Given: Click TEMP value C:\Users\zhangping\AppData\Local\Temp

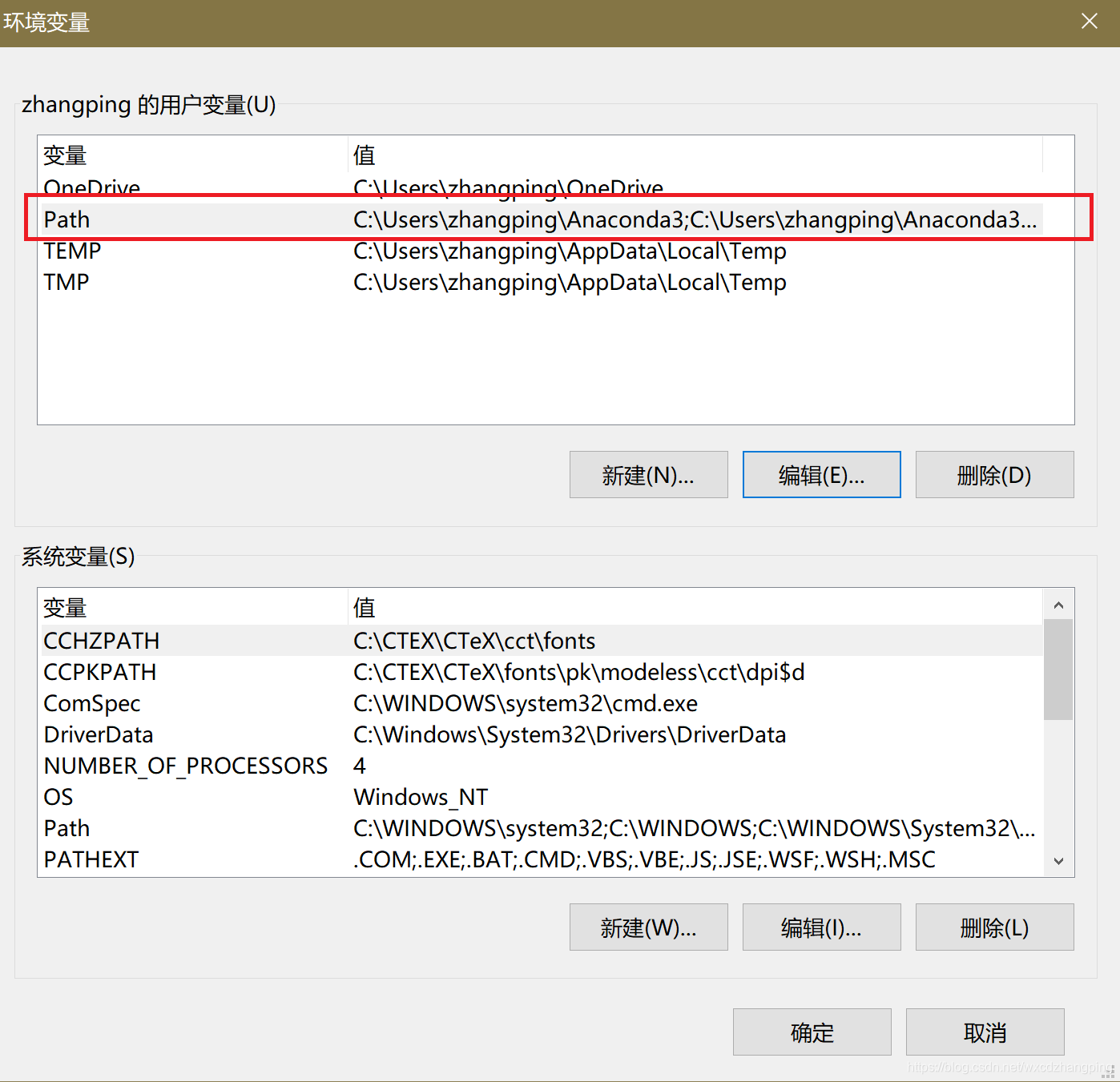Looking at the screenshot, I should 570,251.
